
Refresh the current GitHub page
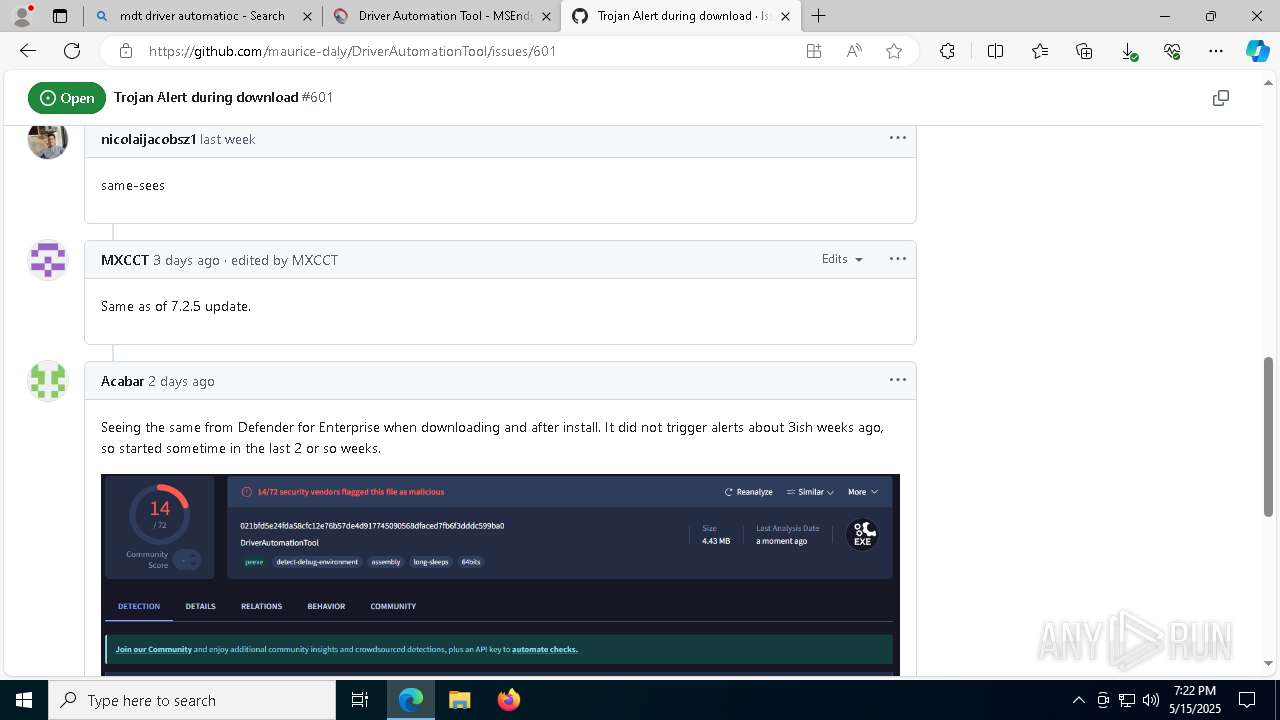[x=72, y=51]
